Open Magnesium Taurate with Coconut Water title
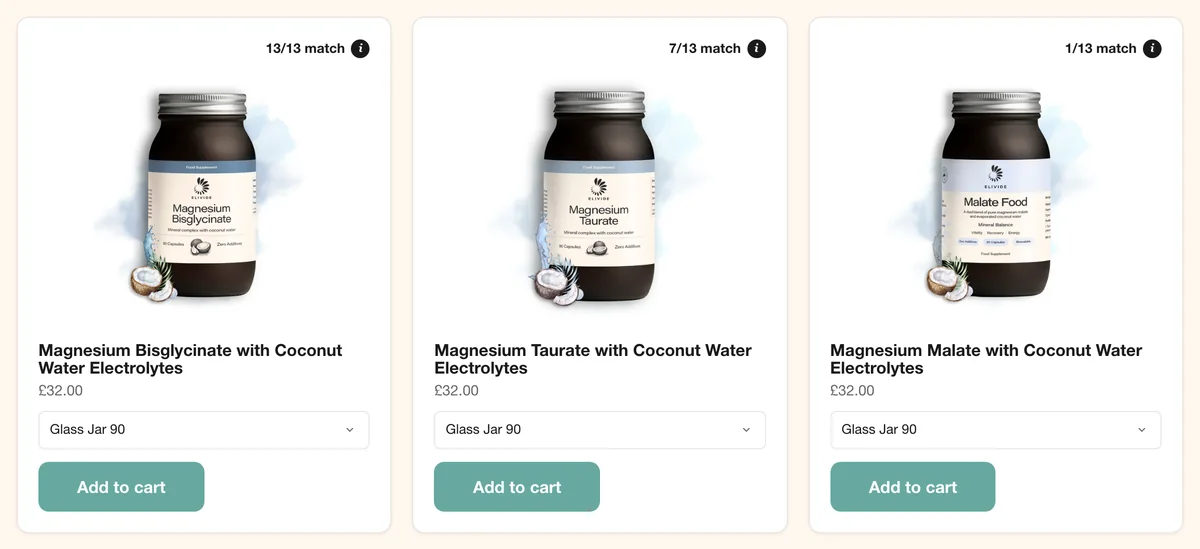The height and width of the screenshot is (549, 1200). [593, 359]
